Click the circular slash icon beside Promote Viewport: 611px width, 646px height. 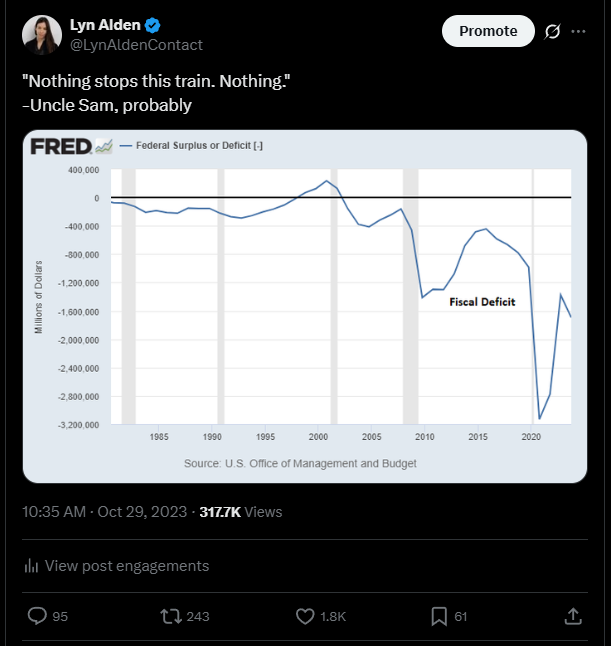tap(551, 31)
